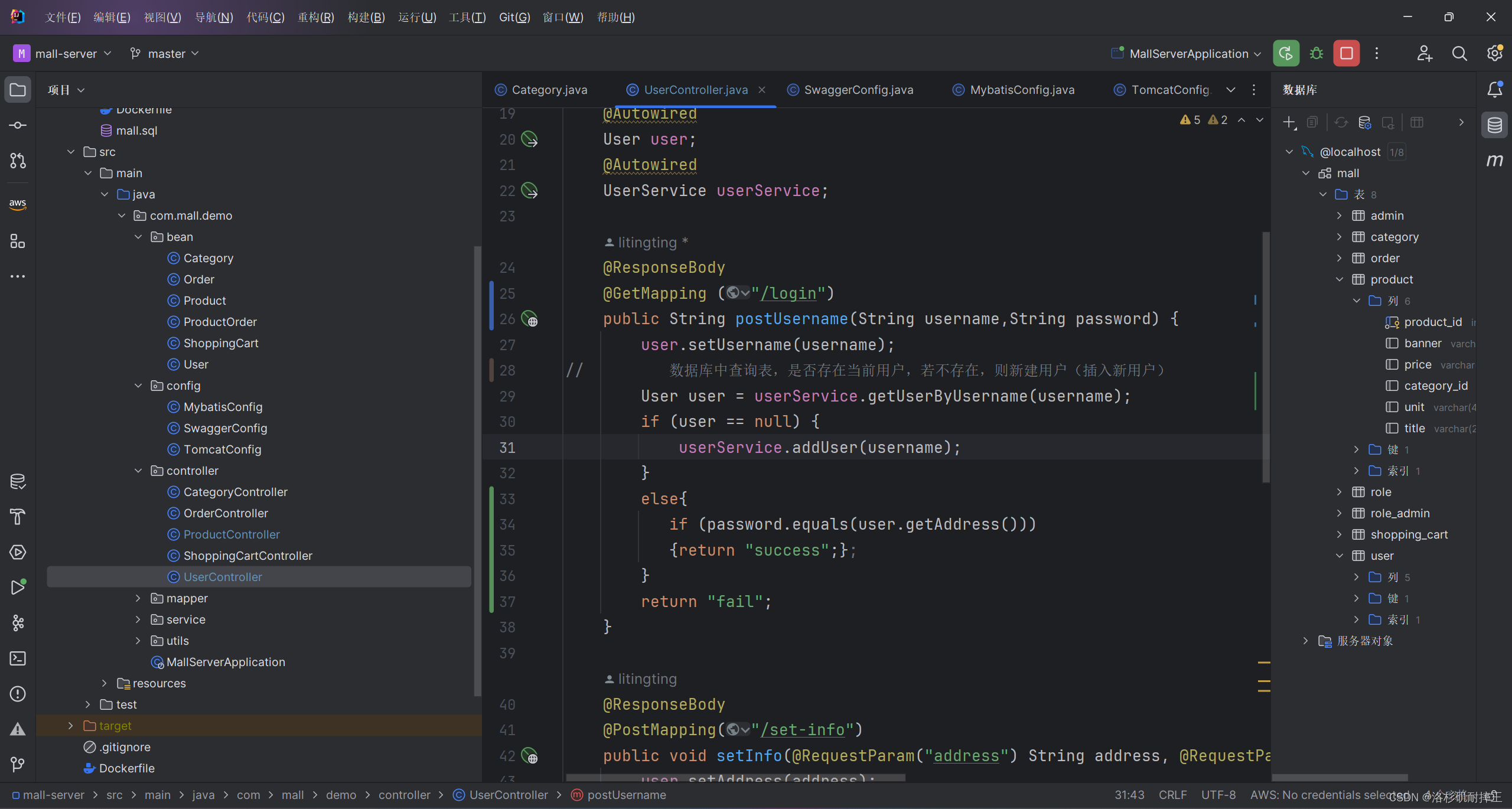This screenshot has height=809, width=1512.
Task: Open Code With Me user icon
Action: click(1425, 54)
